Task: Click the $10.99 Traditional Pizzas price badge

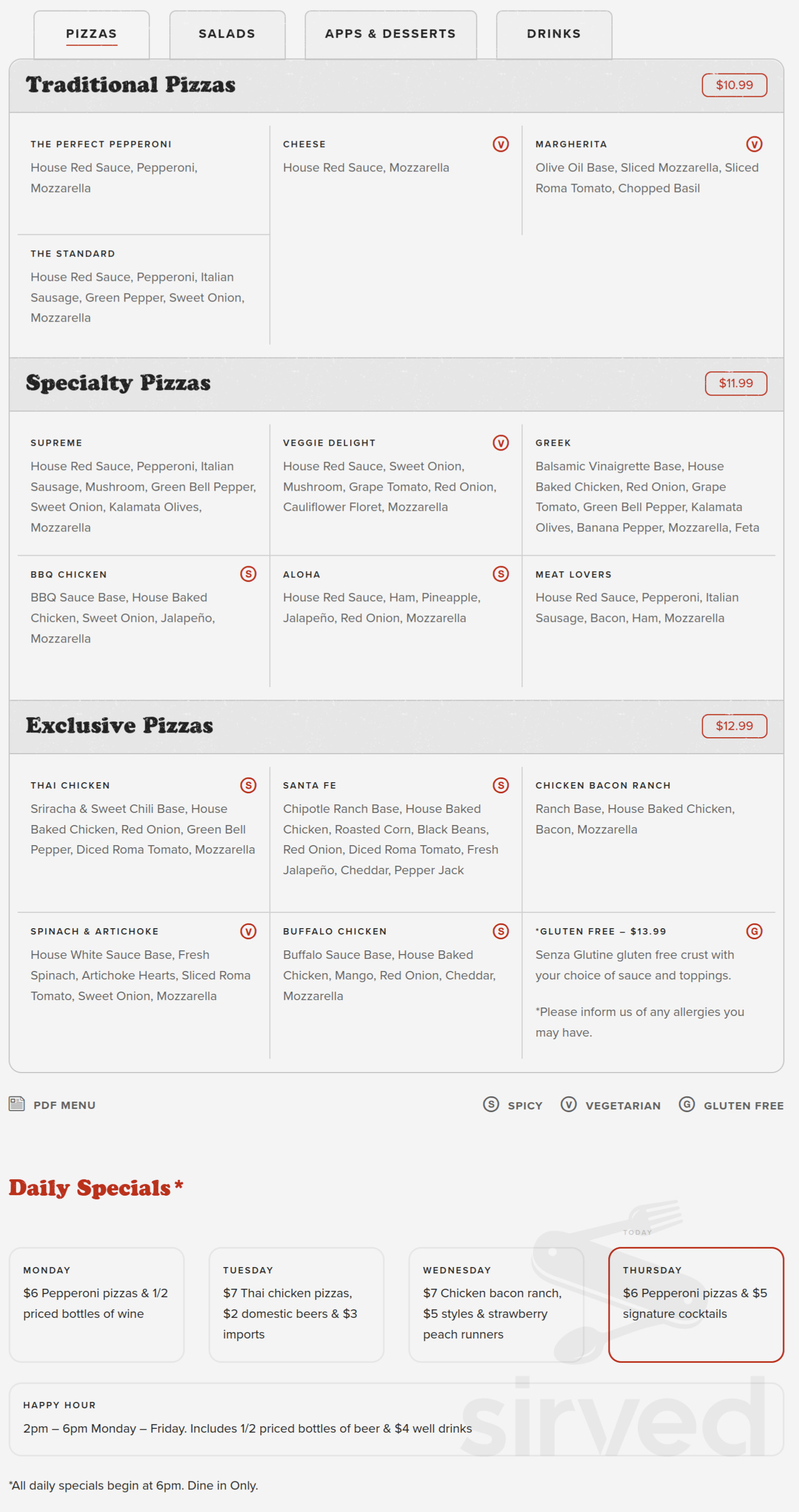Action: point(734,85)
